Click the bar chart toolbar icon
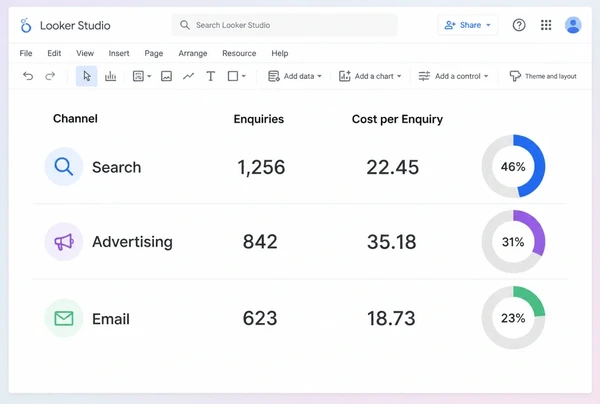Screen dimensions: 600x404 coord(110,76)
